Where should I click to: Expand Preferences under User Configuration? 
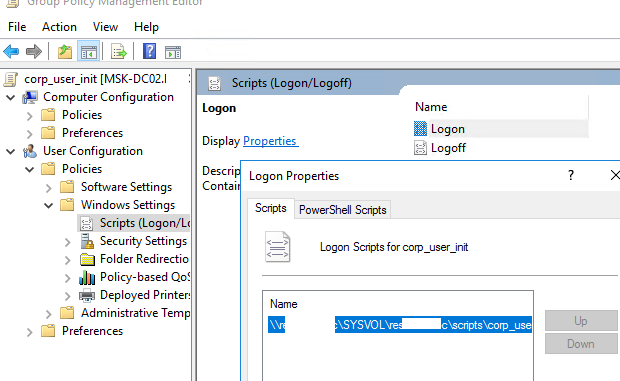pyautogui.click(x=30, y=332)
